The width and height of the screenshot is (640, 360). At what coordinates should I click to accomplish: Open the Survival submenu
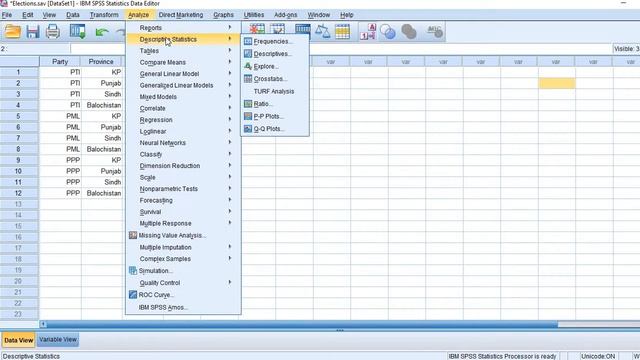pyautogui.click(x=183, y=212)
